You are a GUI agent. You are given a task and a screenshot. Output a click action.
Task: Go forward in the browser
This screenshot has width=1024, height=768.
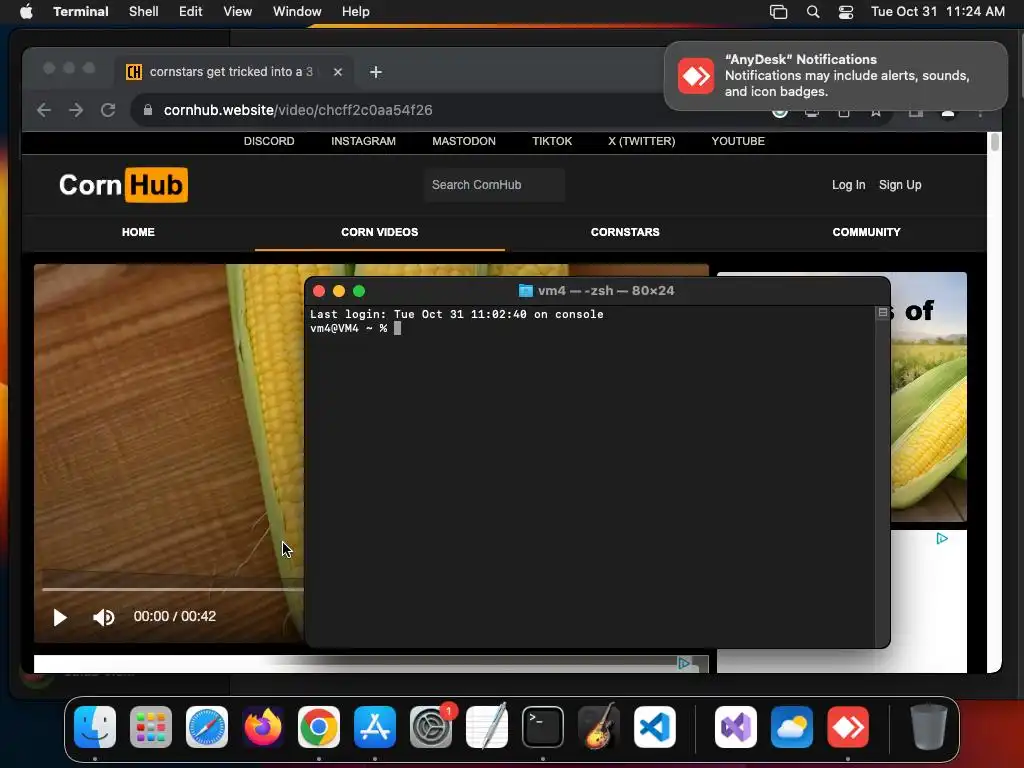click(76, 110)
